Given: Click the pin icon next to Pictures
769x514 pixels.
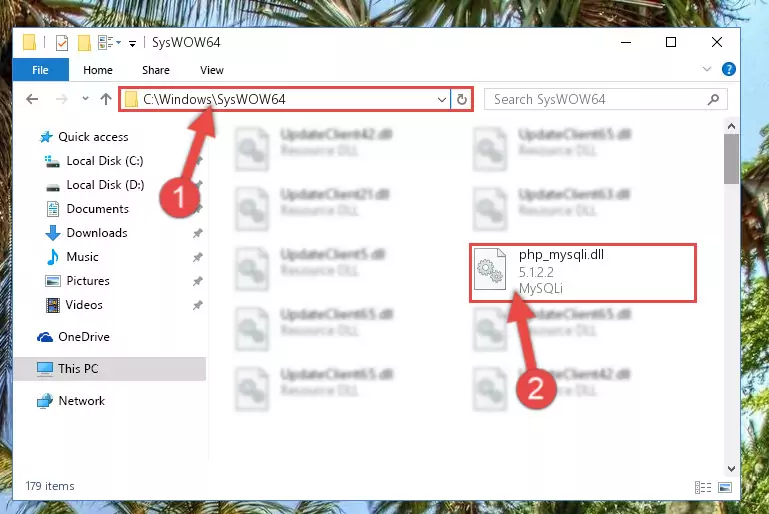Looking at the screenshot, I should (198, 282).
